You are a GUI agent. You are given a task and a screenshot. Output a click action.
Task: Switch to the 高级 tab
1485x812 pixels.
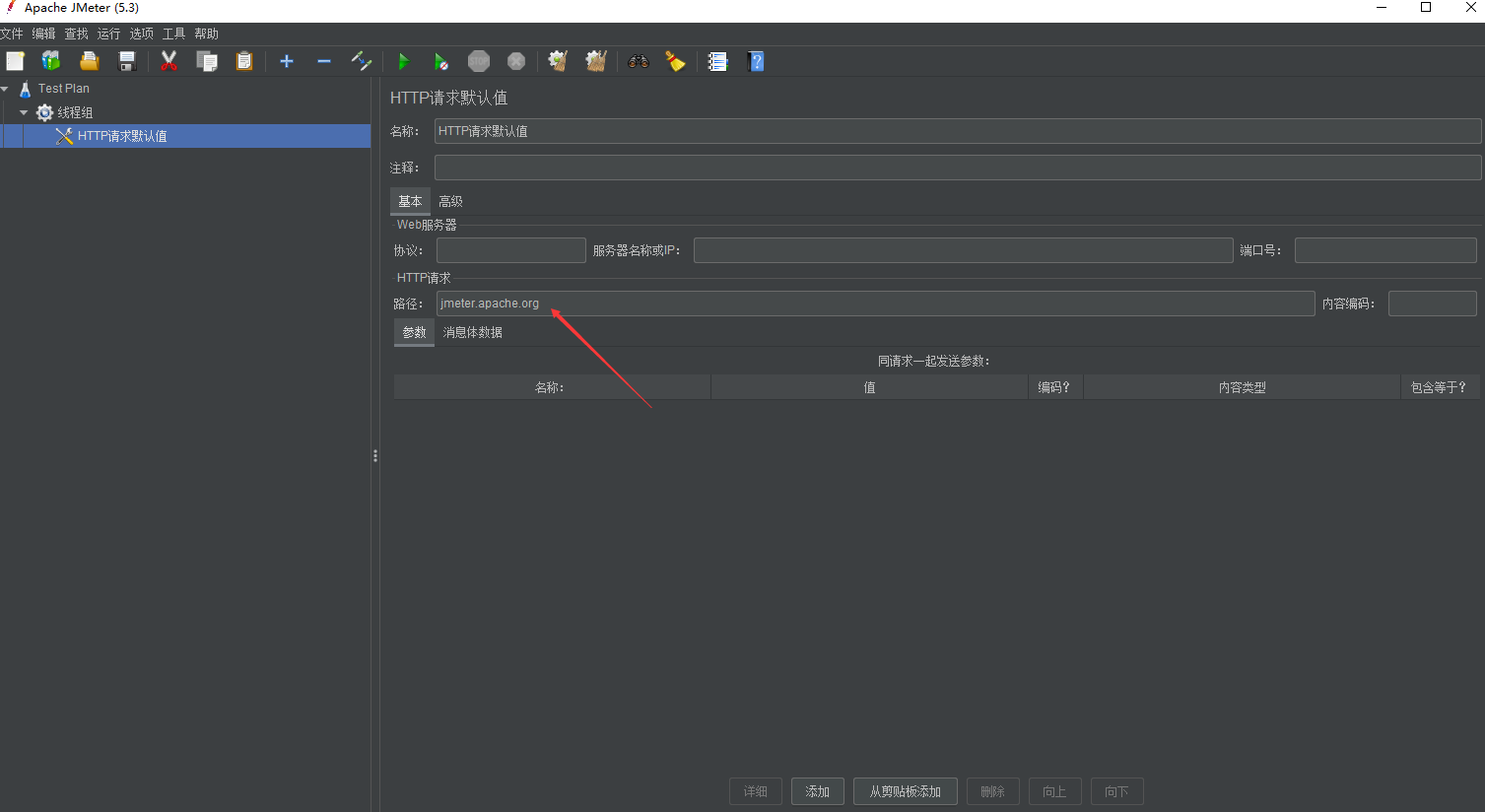(450, 201)
